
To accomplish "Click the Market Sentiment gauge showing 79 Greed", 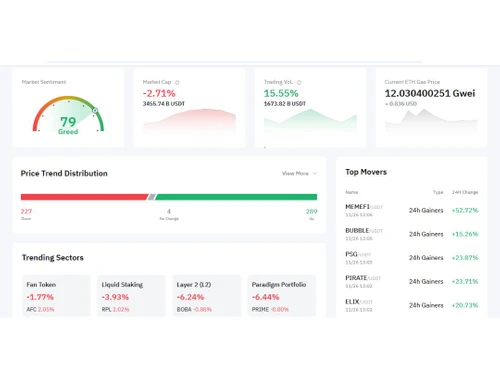I will pos(68,115).
